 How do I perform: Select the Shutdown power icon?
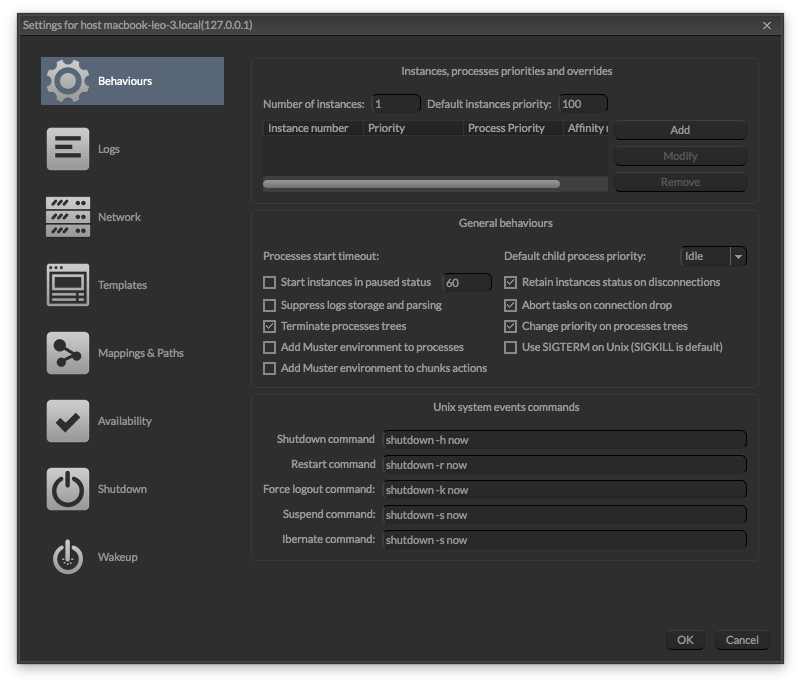click(67, 489)
